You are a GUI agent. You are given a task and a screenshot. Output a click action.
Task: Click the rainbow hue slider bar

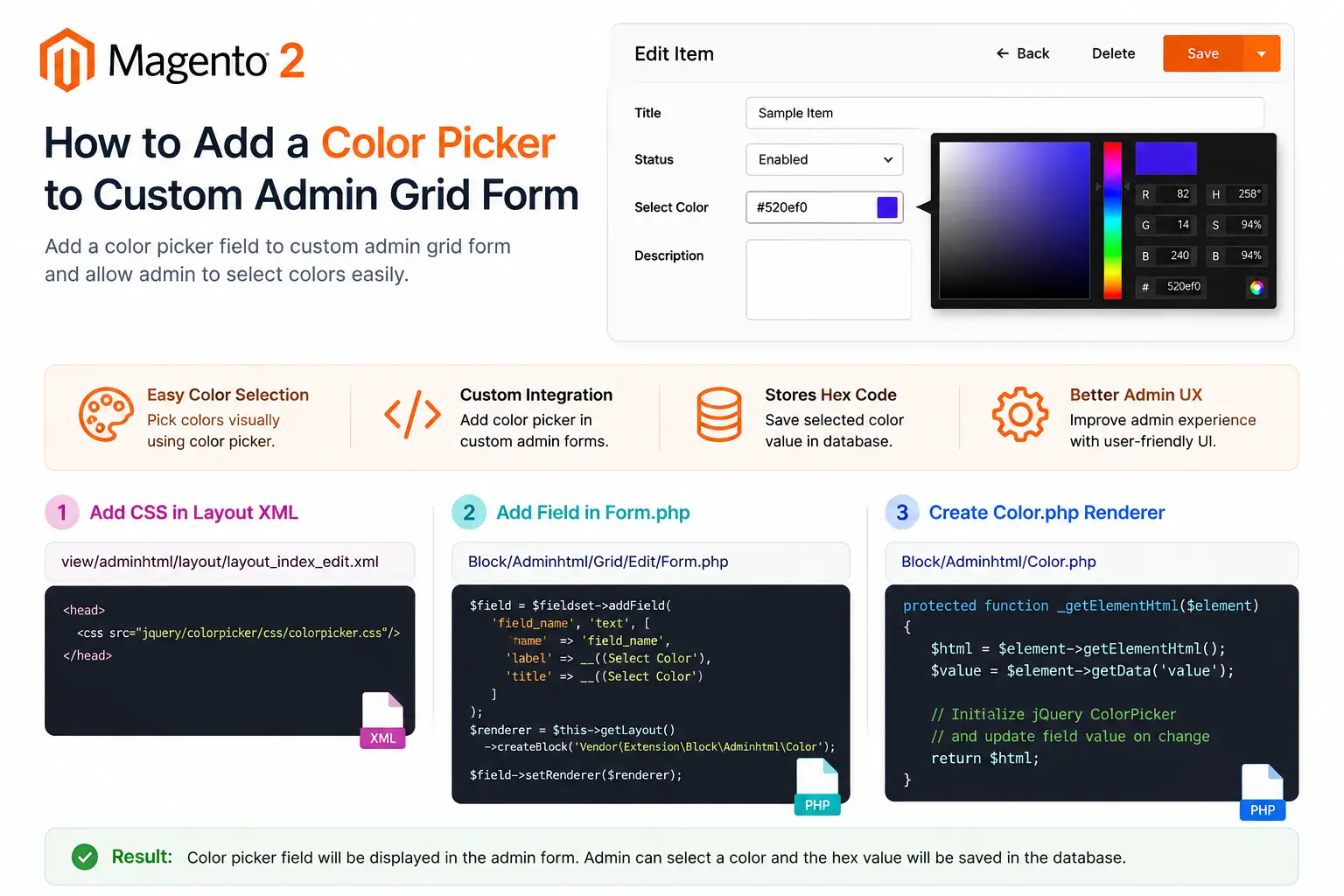pyautogui.click(x=1112, y=220)
